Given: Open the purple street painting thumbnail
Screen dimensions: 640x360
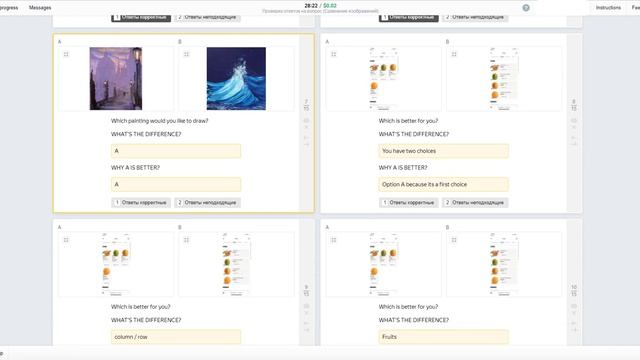Looking at the screenshot, I should (116, 78).
